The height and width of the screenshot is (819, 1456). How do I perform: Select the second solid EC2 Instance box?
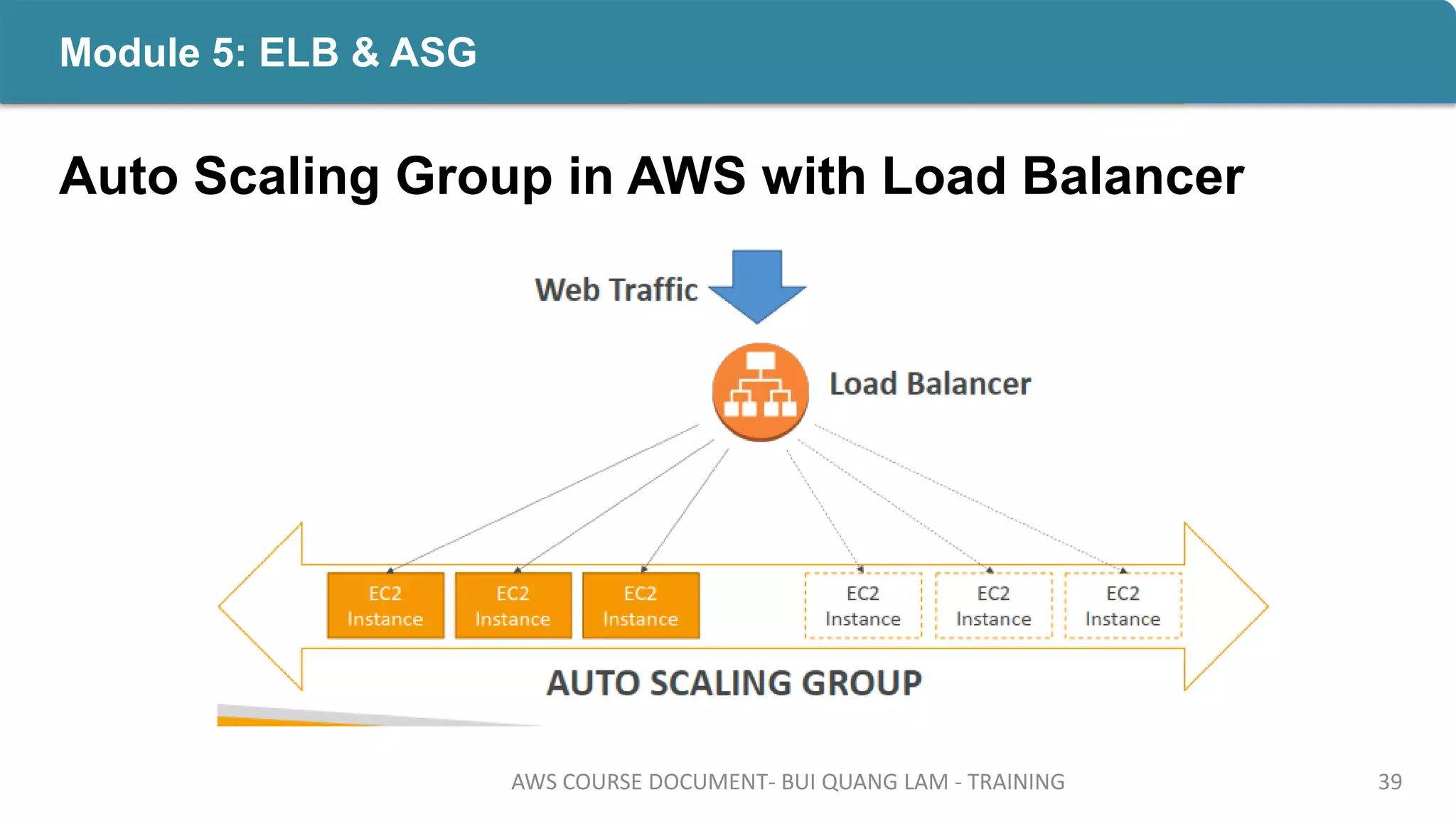[513, 606]
